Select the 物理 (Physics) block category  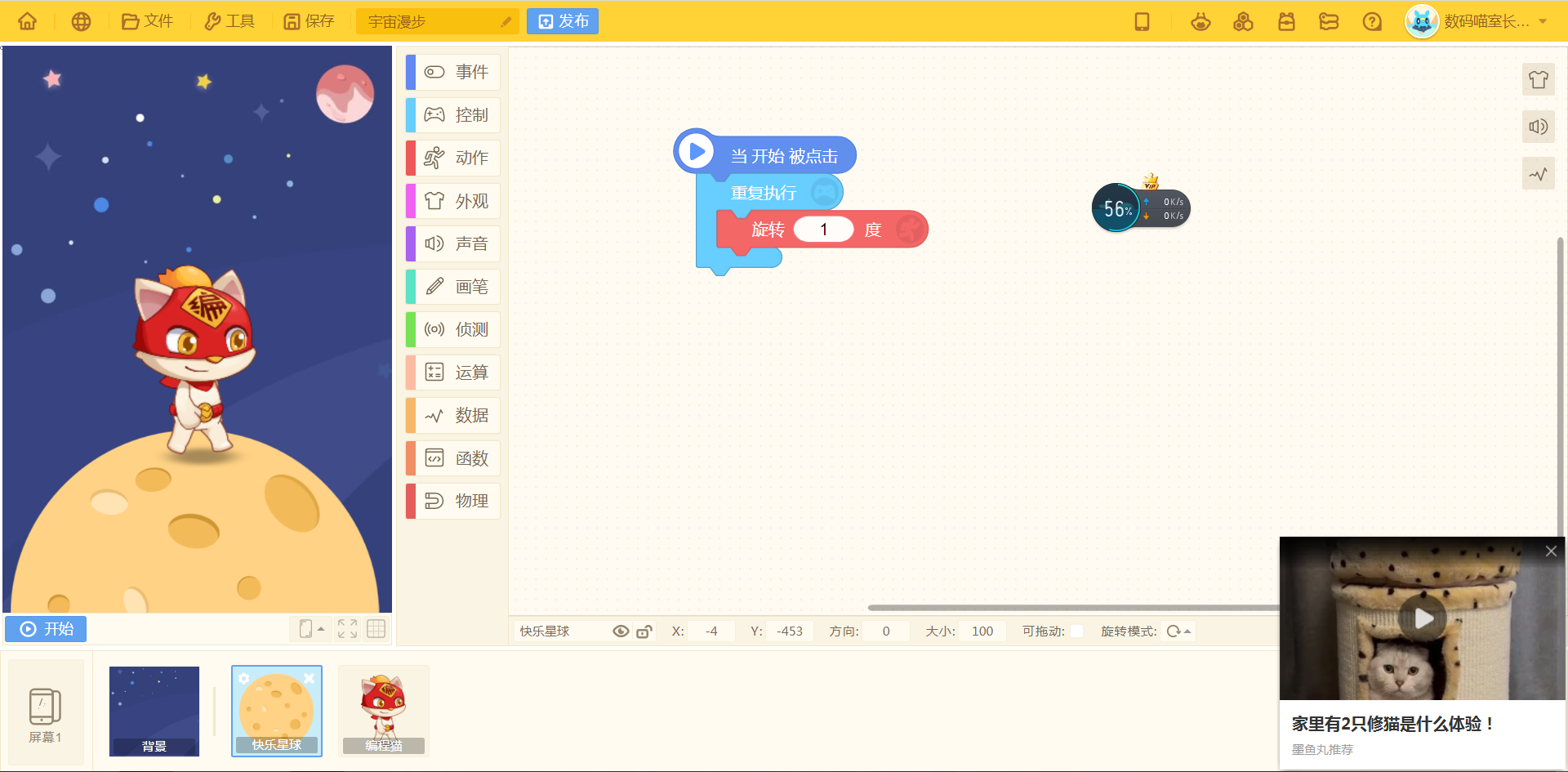click(453, 501)
